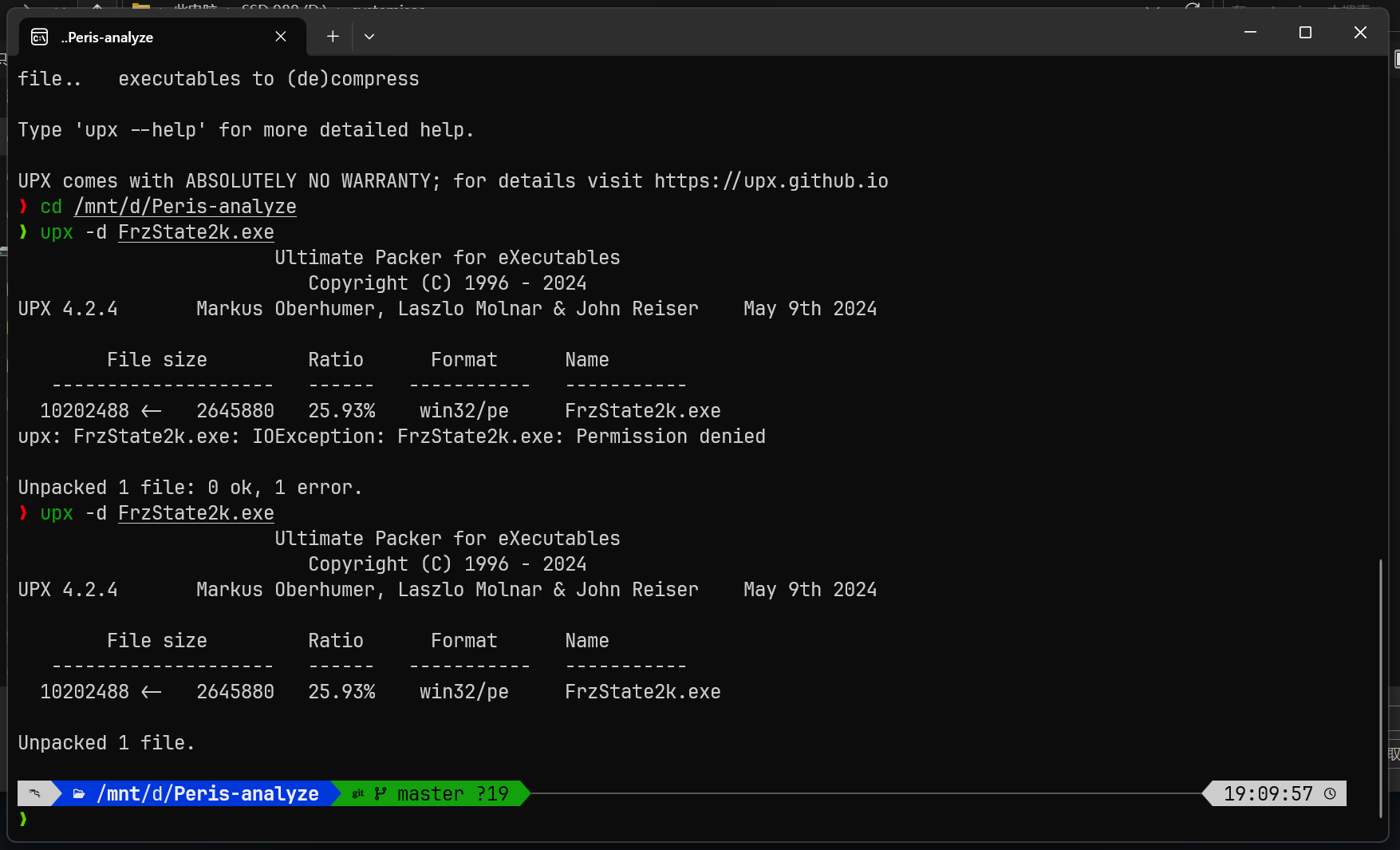Viewport: 1400px width, 850px height.
Task: Minimize the terminal window
Action: 1250,33
